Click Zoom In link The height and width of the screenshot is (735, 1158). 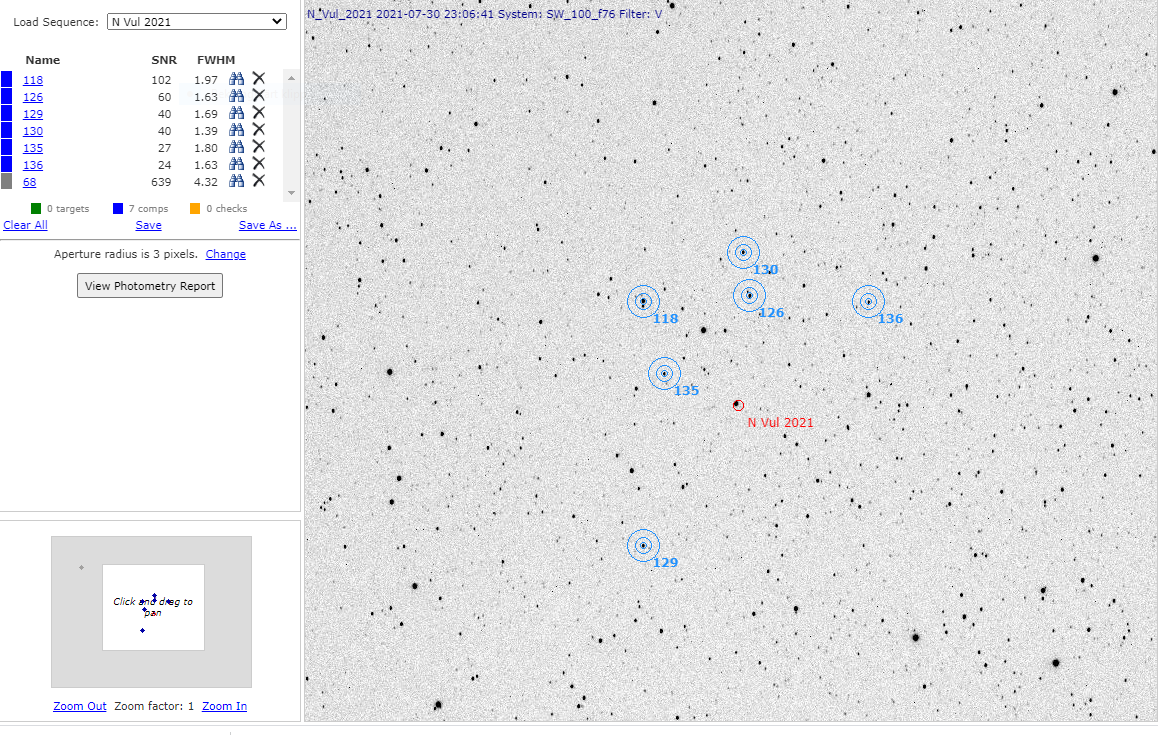click(224, 706)
